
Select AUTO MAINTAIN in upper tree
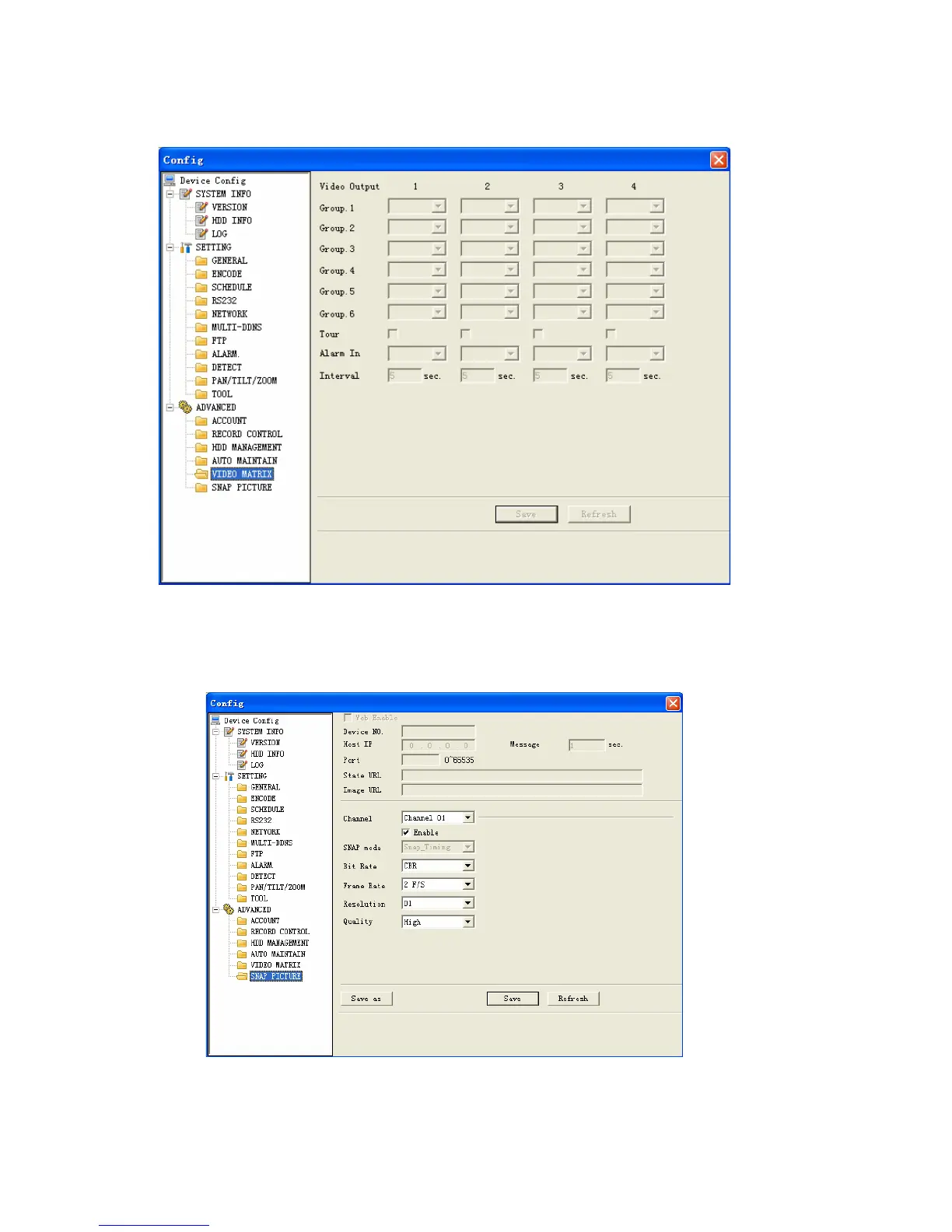(x=244, y=460)
